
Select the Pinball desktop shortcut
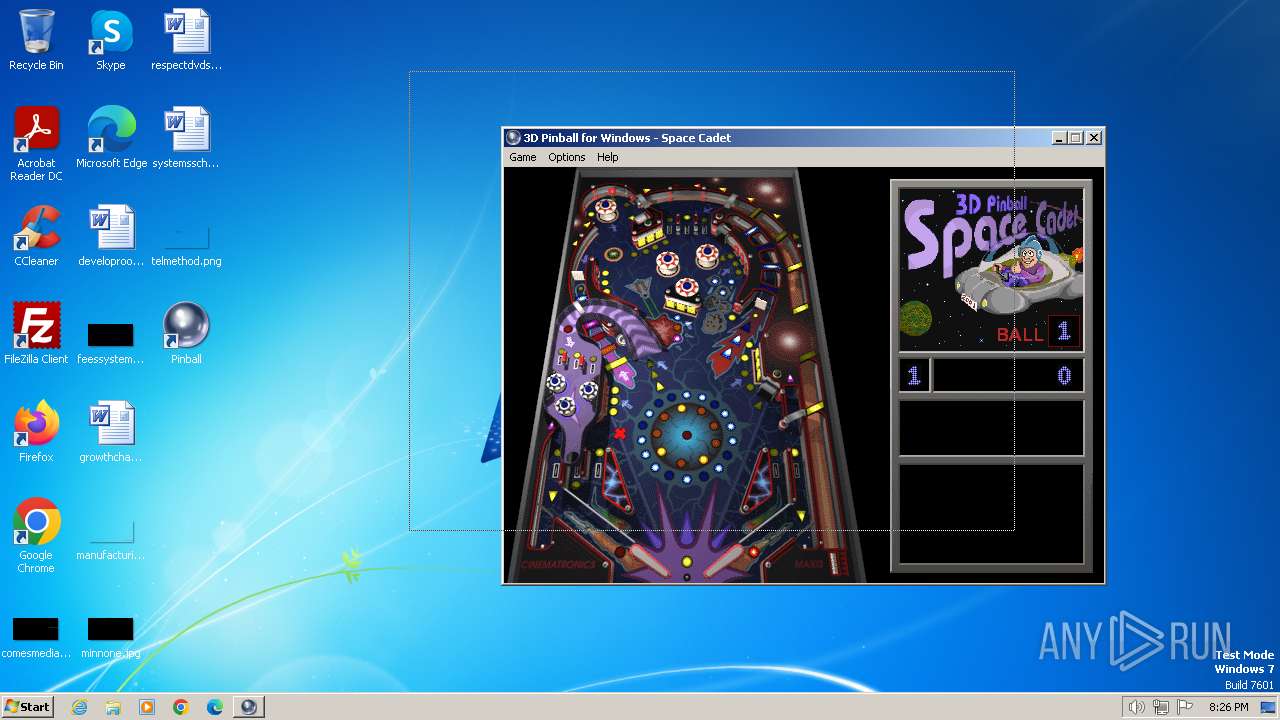[186, 334]
